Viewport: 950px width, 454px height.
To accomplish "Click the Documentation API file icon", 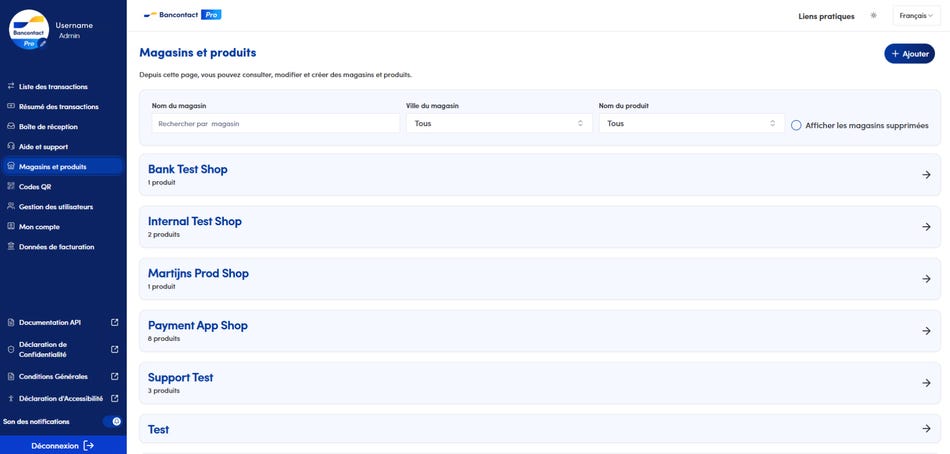I will pos(10,322).
